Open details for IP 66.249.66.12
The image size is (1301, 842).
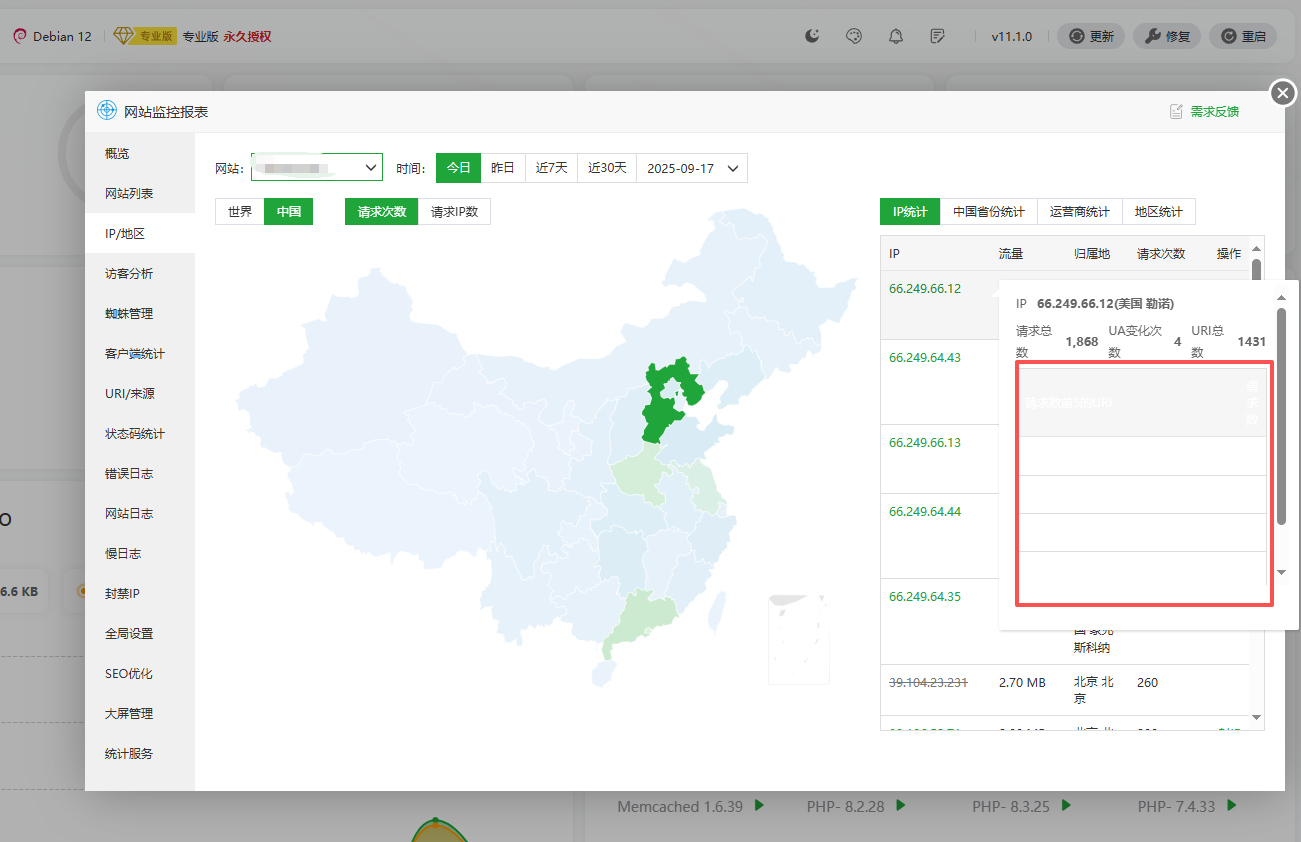(922, 287)
